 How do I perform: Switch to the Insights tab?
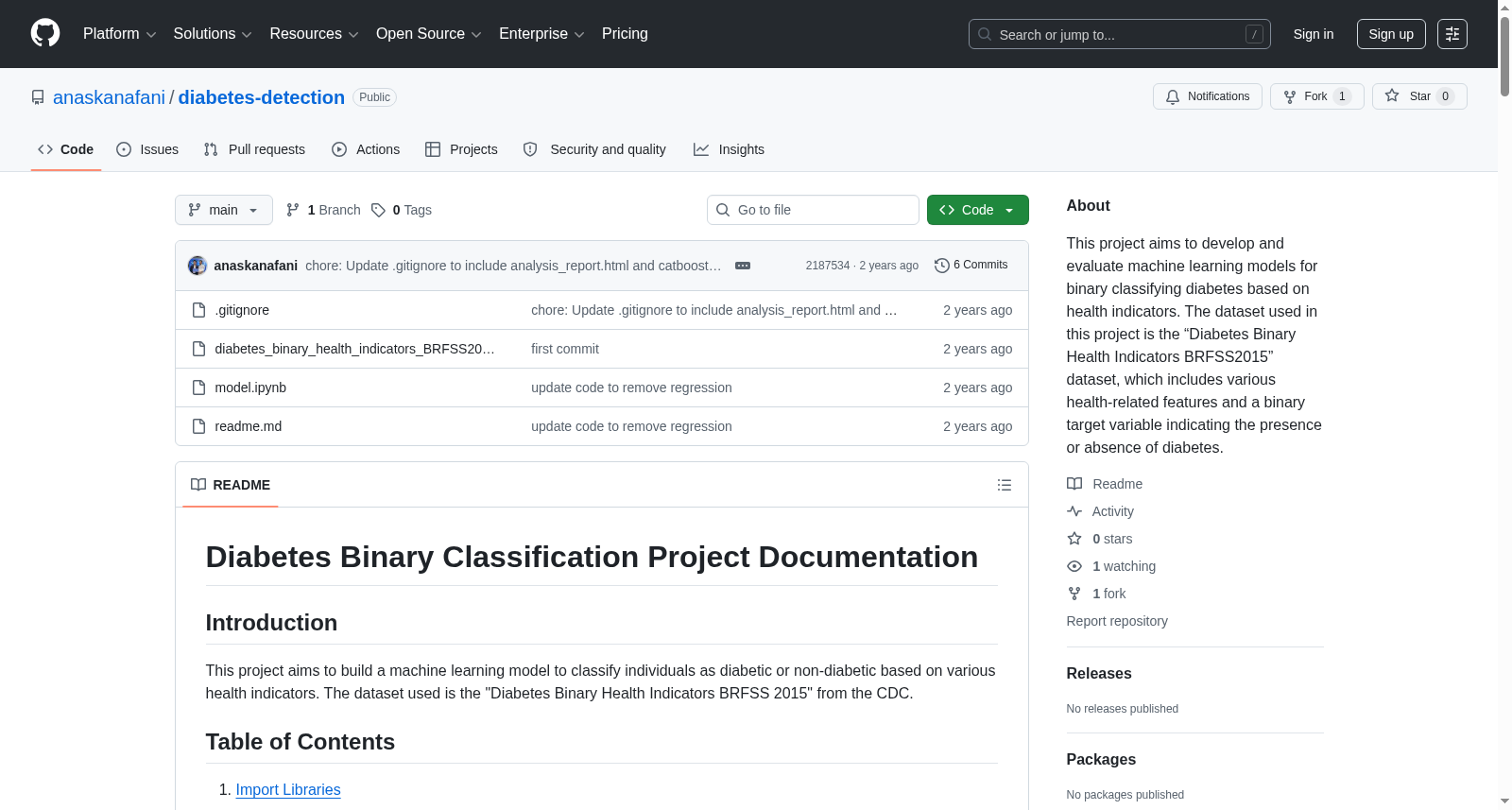(x=729, y=149)
